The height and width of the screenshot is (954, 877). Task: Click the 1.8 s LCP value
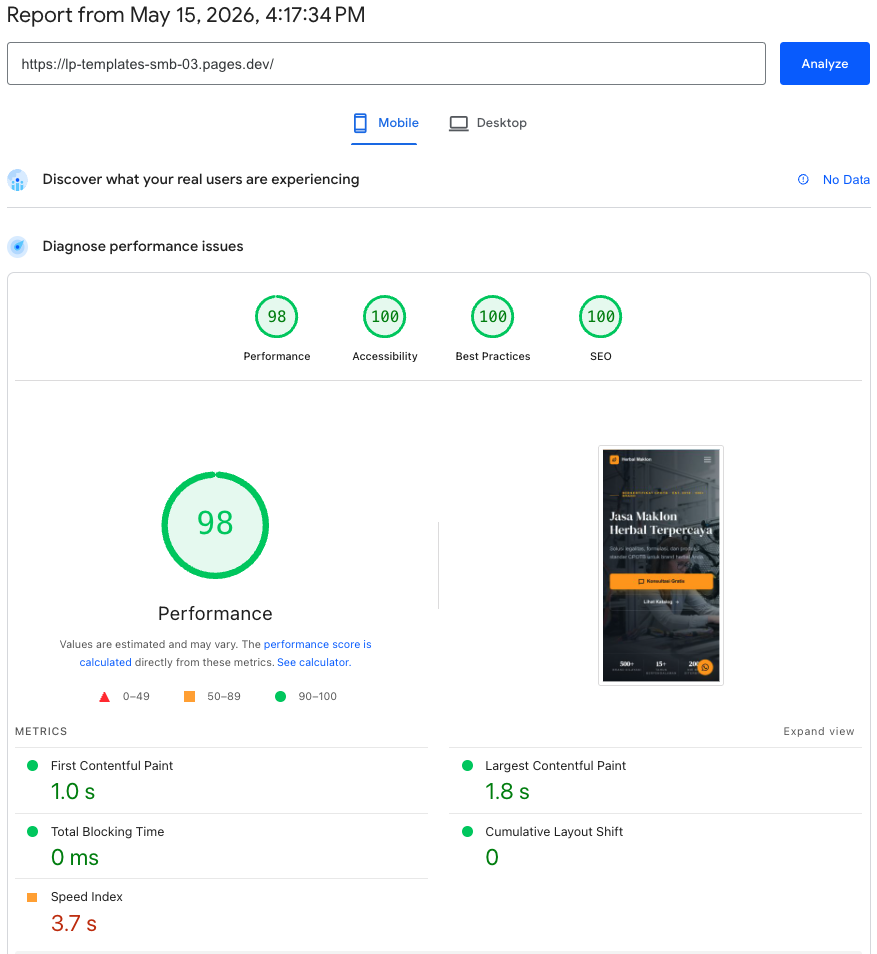(x=507, y=792)
